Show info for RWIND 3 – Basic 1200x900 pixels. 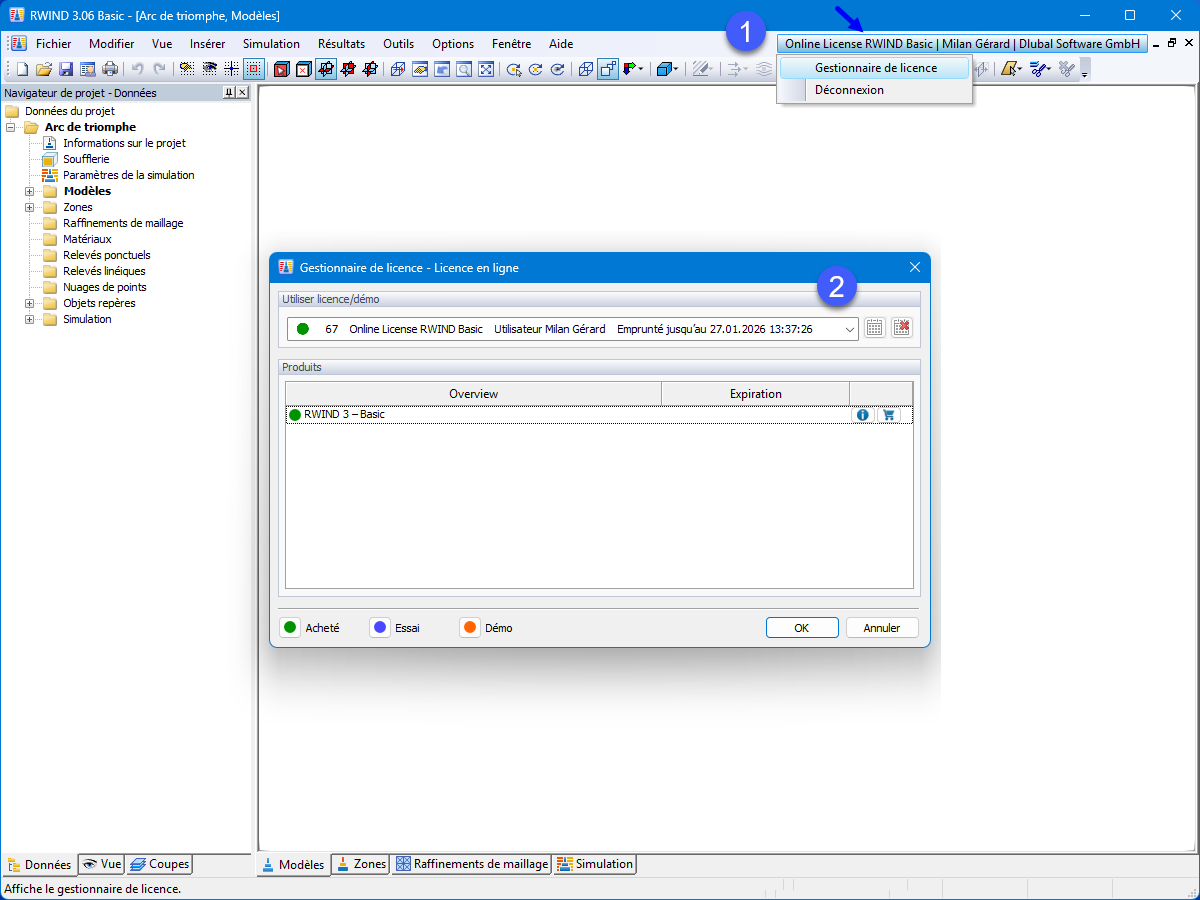[863, 415]
